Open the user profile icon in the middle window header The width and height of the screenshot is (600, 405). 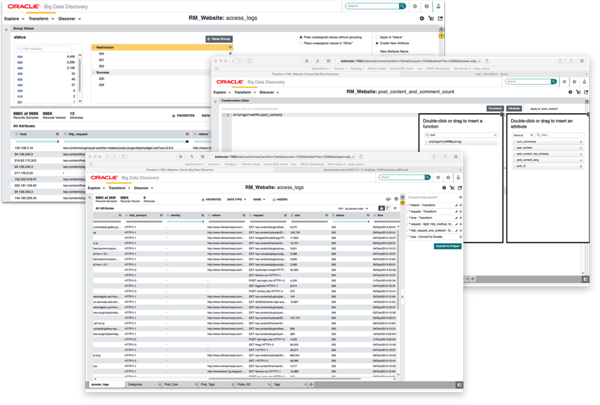[x=584, y=82]
